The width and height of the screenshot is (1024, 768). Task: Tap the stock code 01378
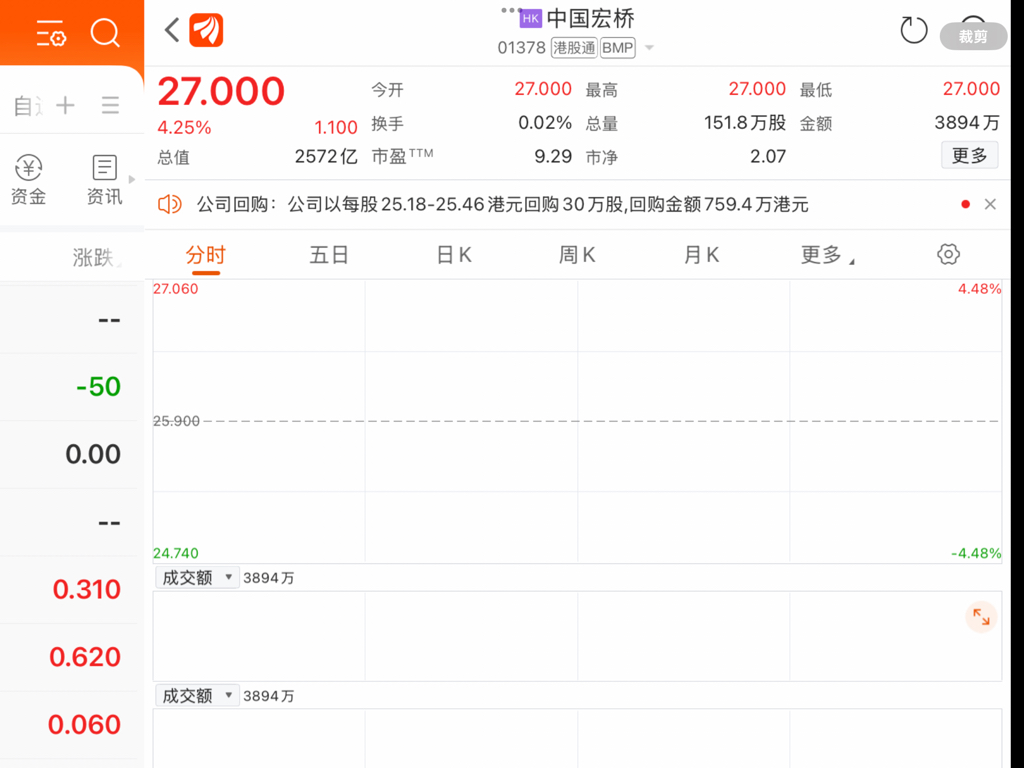(521, 48)
